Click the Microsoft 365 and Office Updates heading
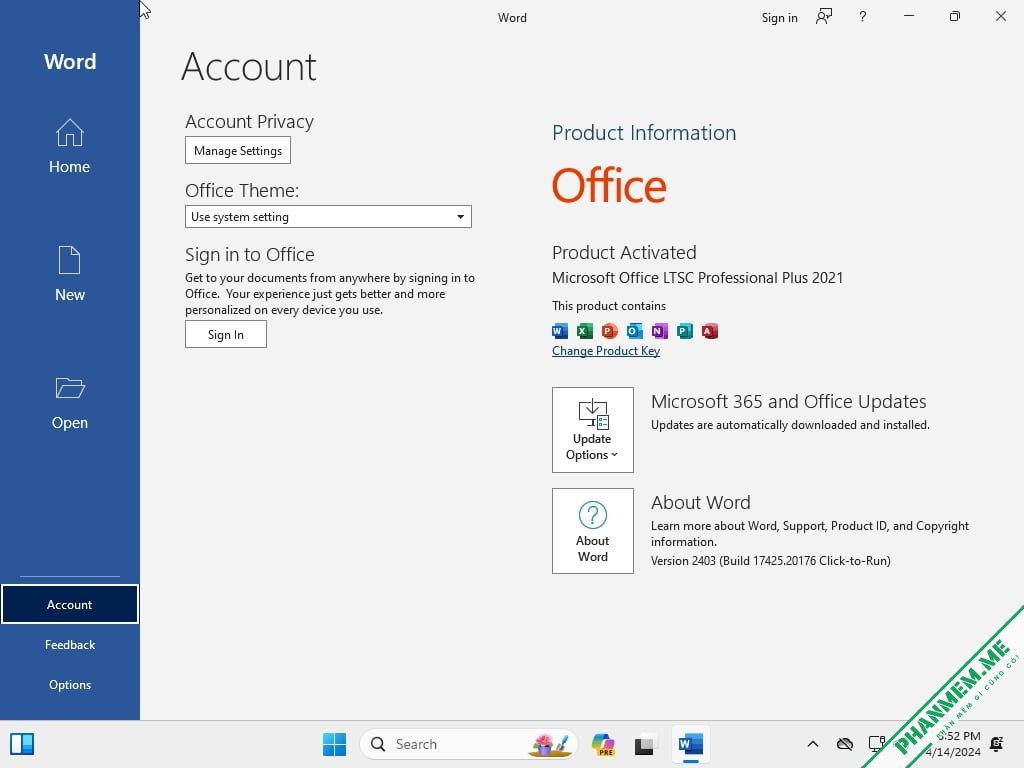Screen dimensions: 1024x768 pyautogui.click(x=788, y=401)
